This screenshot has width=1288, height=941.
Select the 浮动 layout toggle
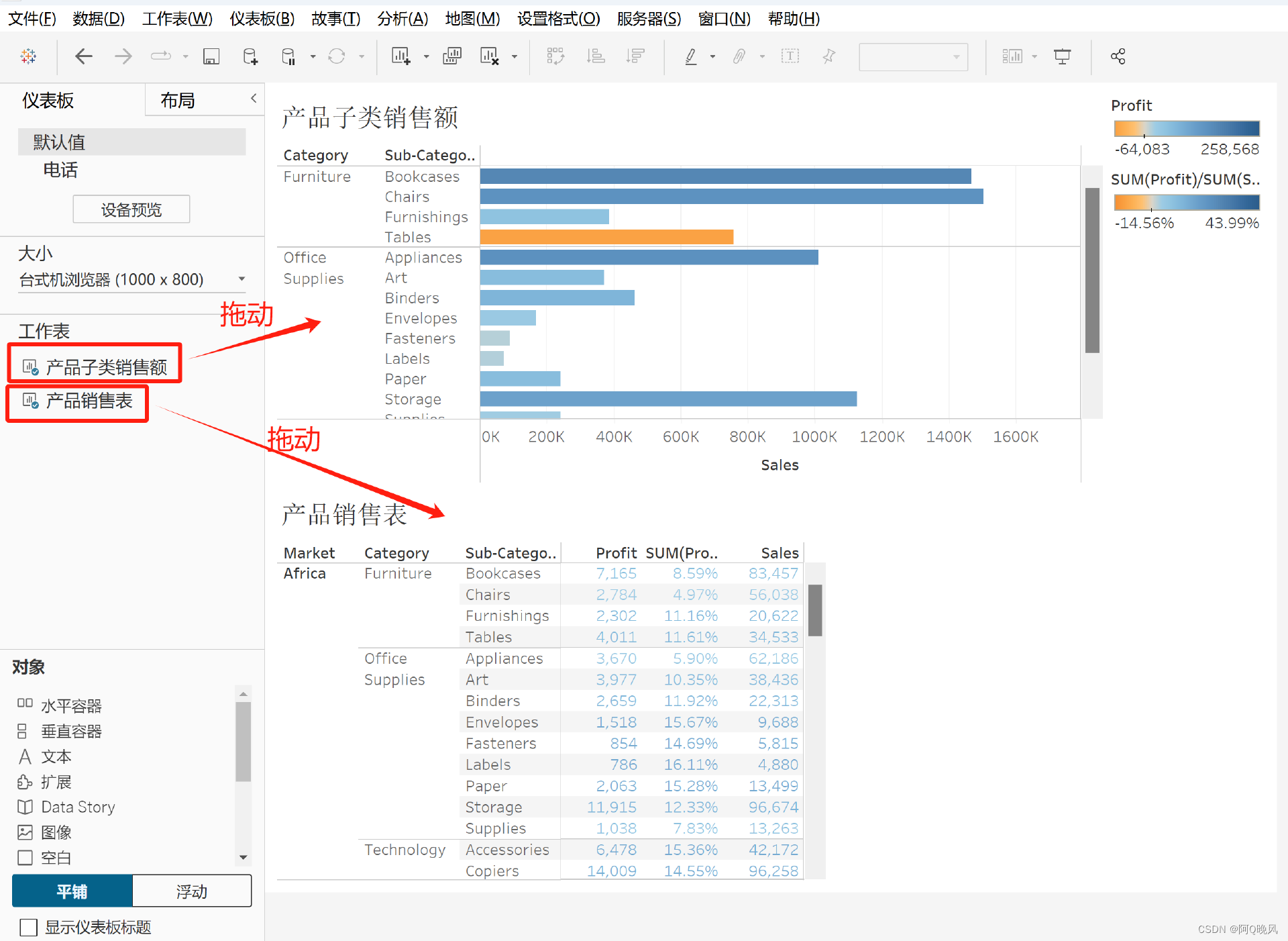[x=192, y=891]
